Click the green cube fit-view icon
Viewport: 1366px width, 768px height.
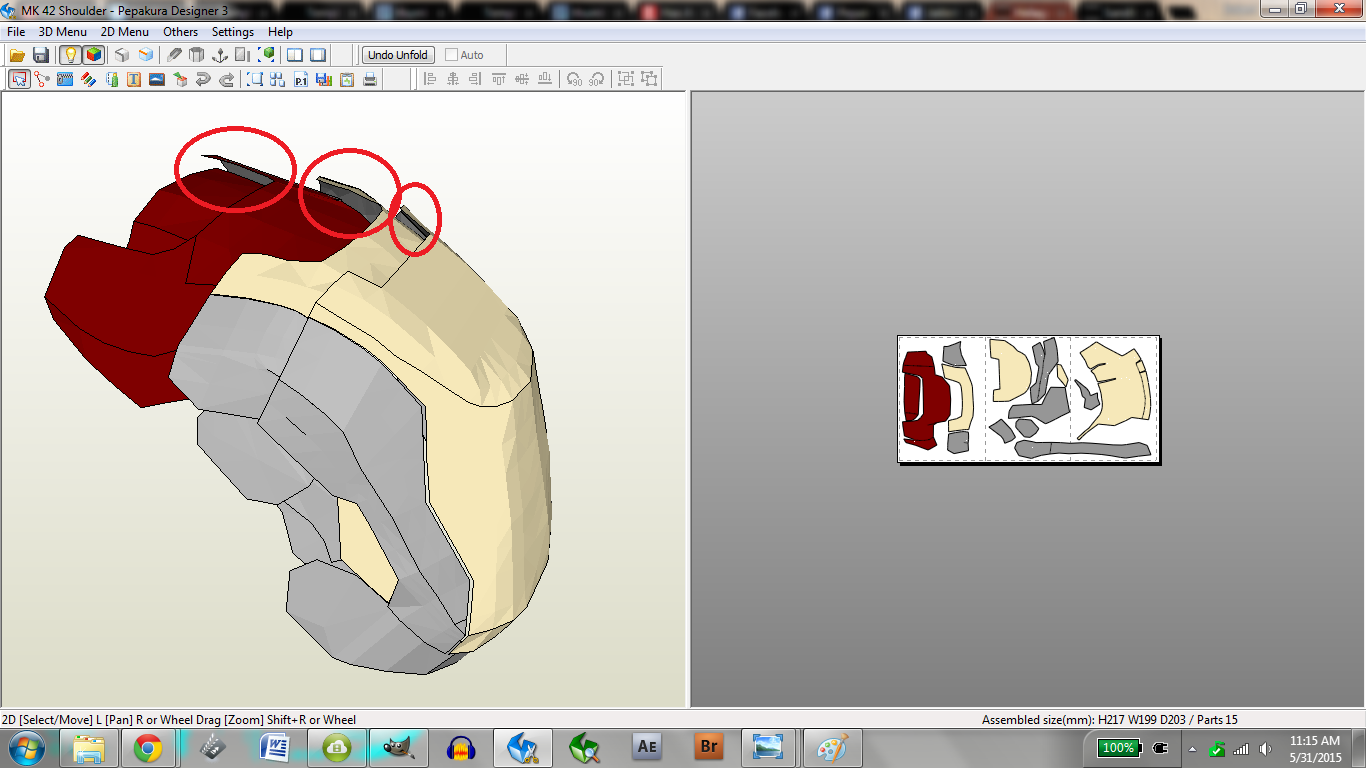tap(267, 55)
